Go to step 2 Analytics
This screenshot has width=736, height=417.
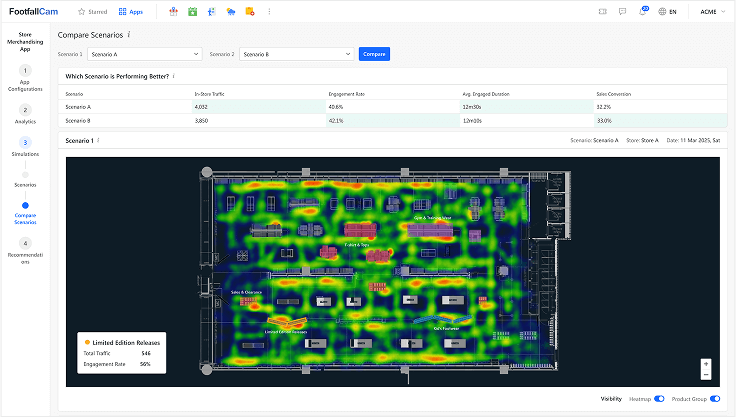coord(25,115)
